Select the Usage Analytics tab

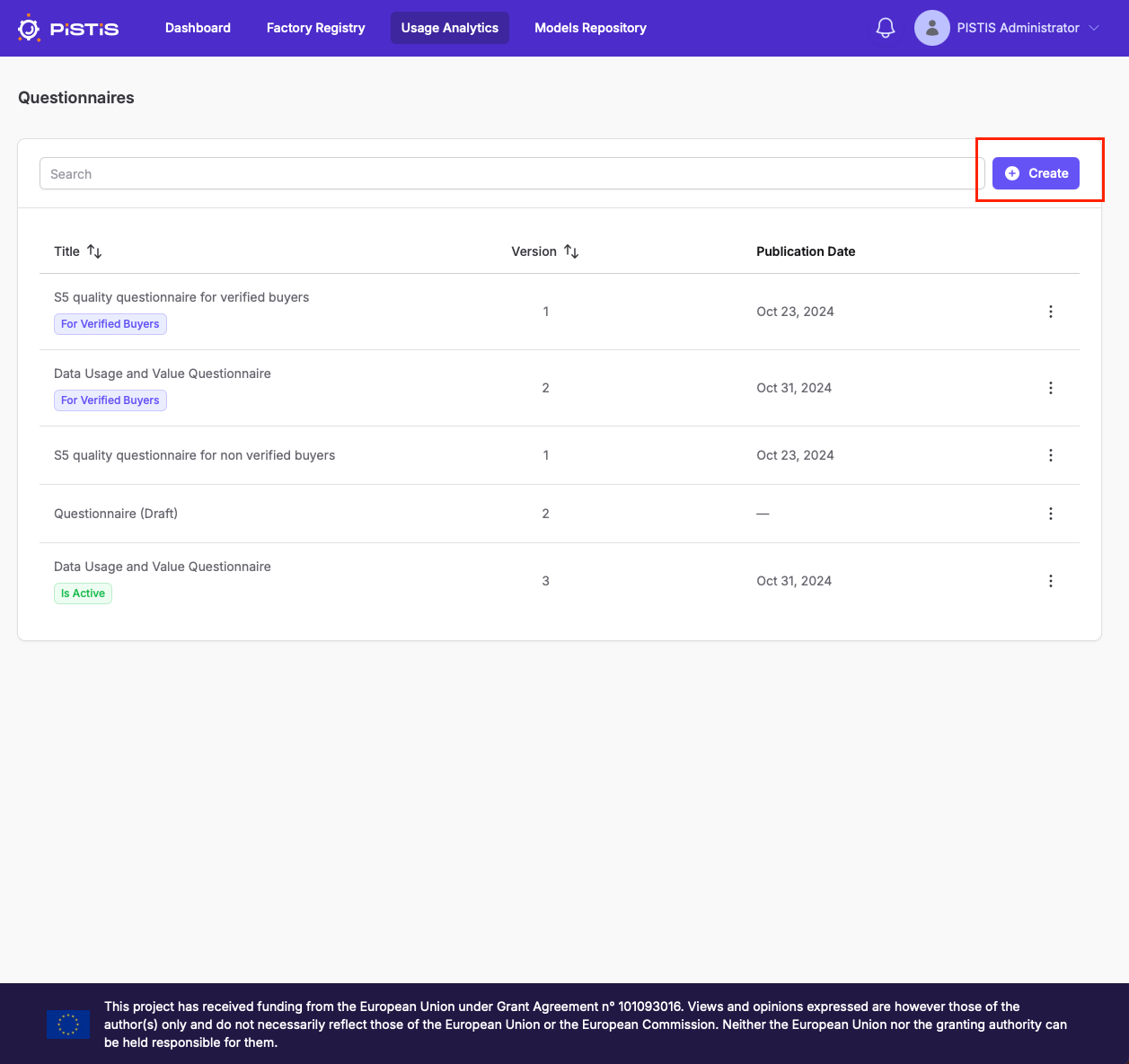(x=450, y=28)
